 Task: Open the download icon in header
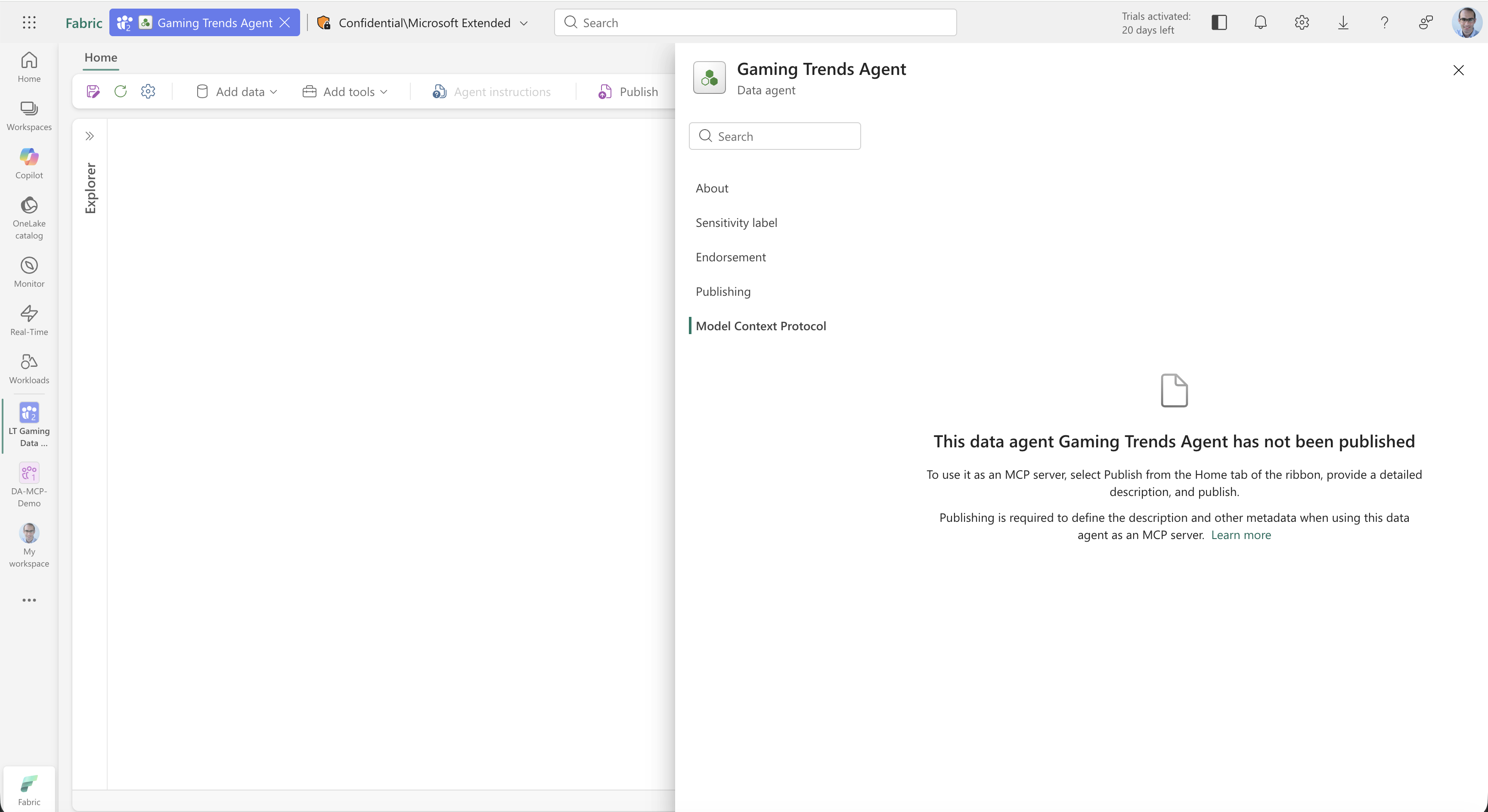1343,22
